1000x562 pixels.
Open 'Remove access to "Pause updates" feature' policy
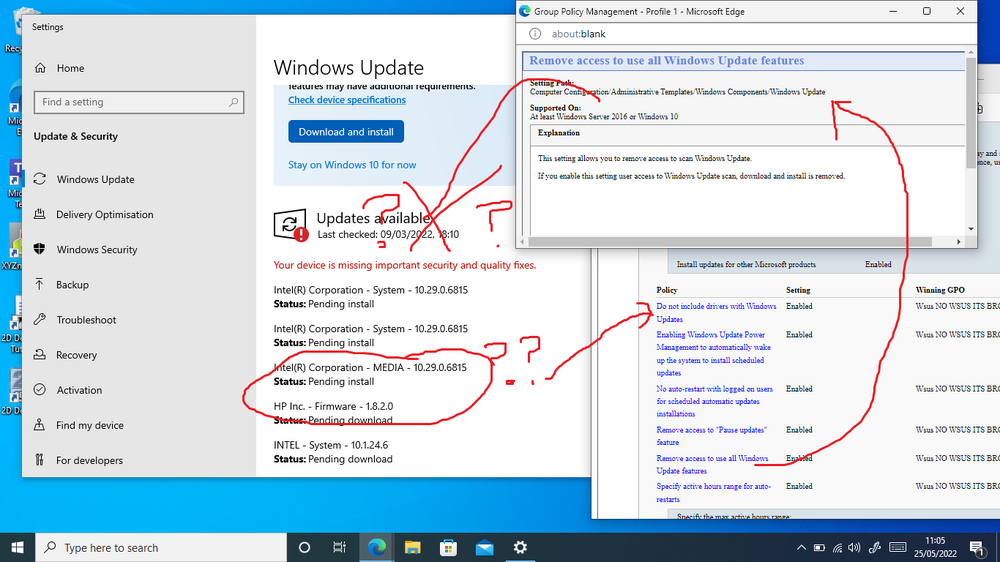click(x=712, y=436)
